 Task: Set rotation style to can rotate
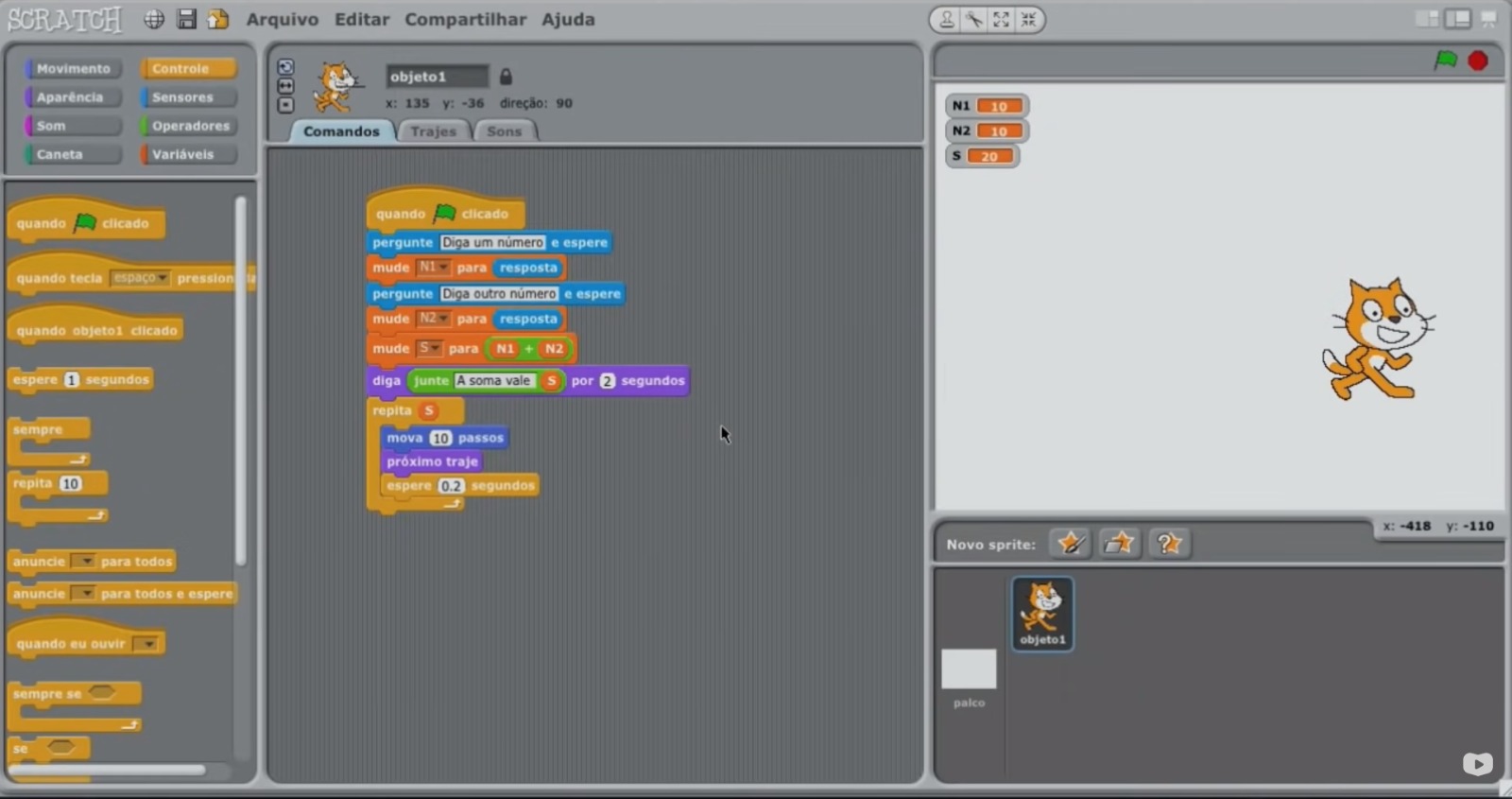[285, 67]
